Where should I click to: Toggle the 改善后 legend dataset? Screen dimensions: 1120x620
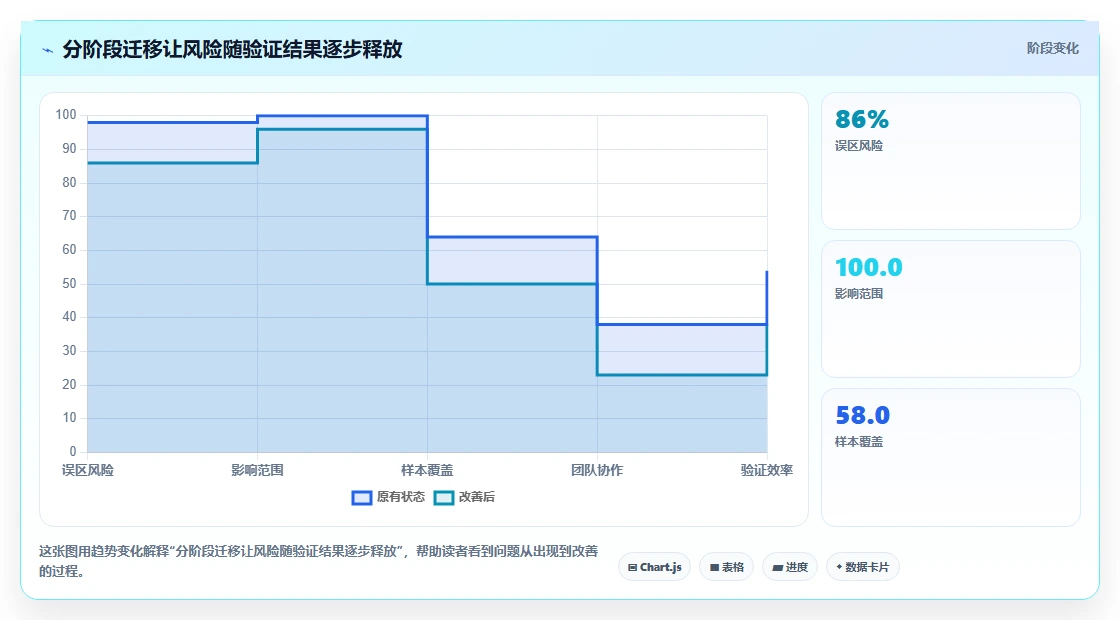coord(464,497)
